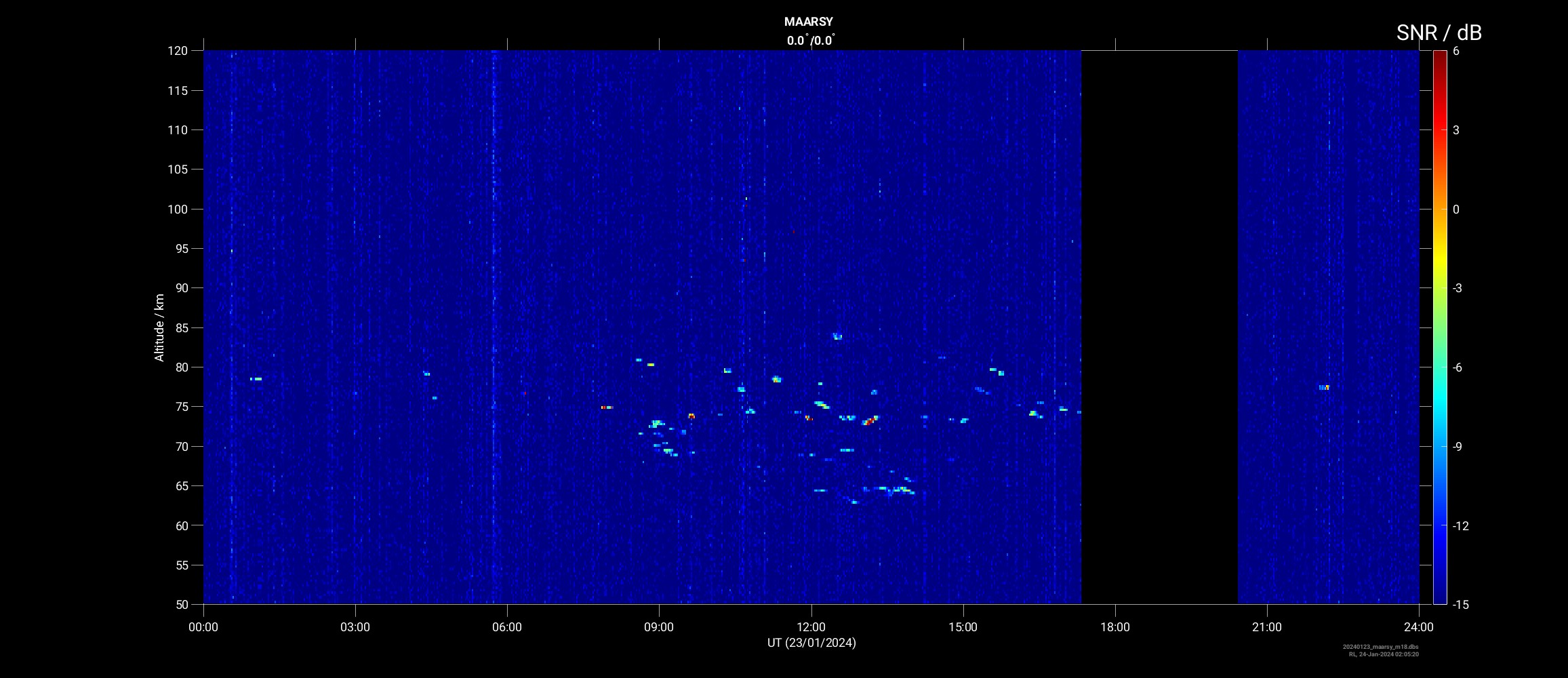Click the 03:00 time tick label
This screenshot has width=1568, height=678.
pyautogui.click(x=355, y=627)
